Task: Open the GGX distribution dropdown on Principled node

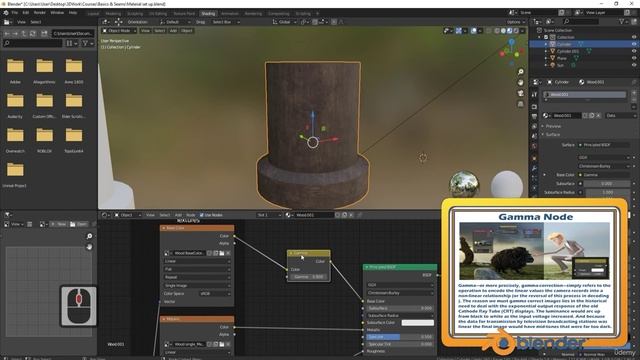Action: (400, 284)
